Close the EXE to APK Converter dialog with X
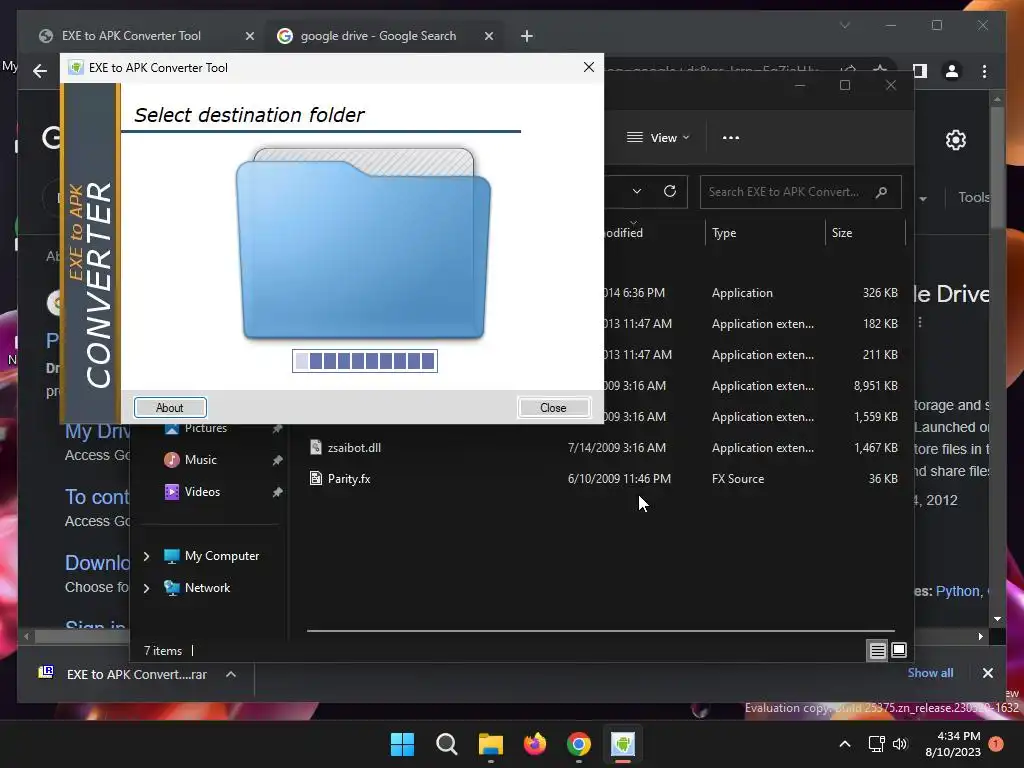 point(588,67)
